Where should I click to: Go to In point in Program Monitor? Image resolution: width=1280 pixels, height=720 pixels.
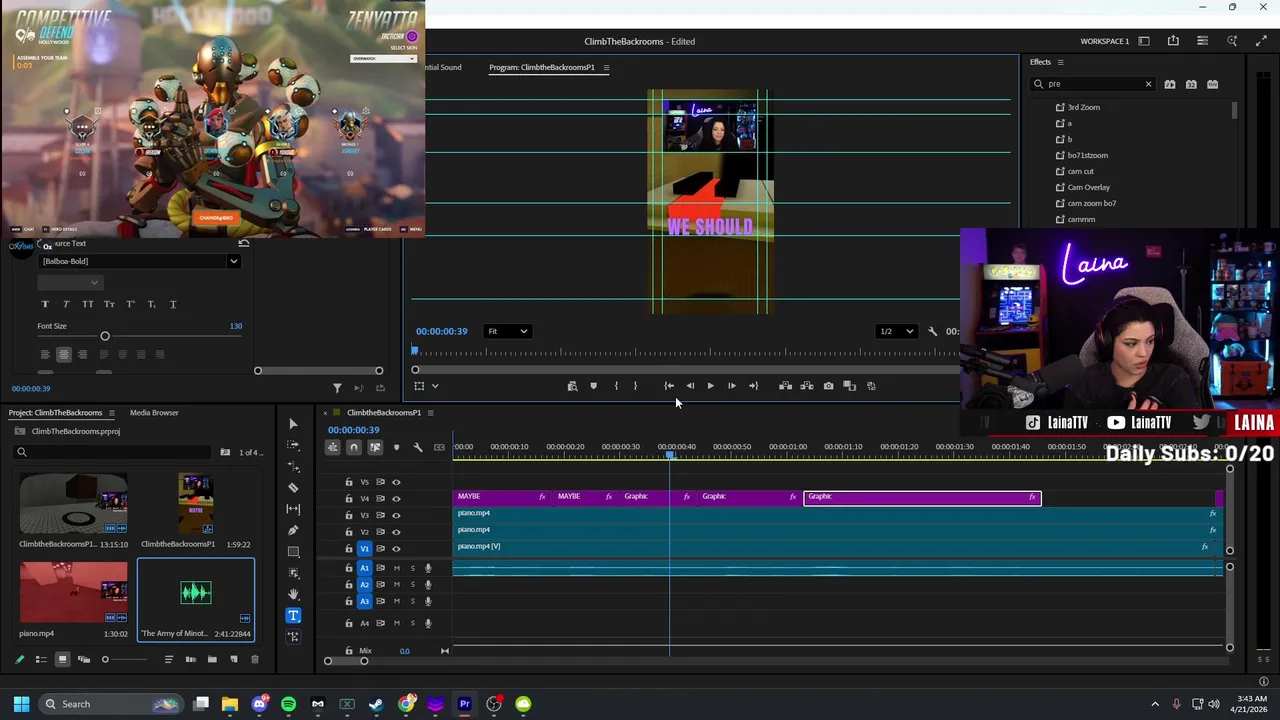669,386
